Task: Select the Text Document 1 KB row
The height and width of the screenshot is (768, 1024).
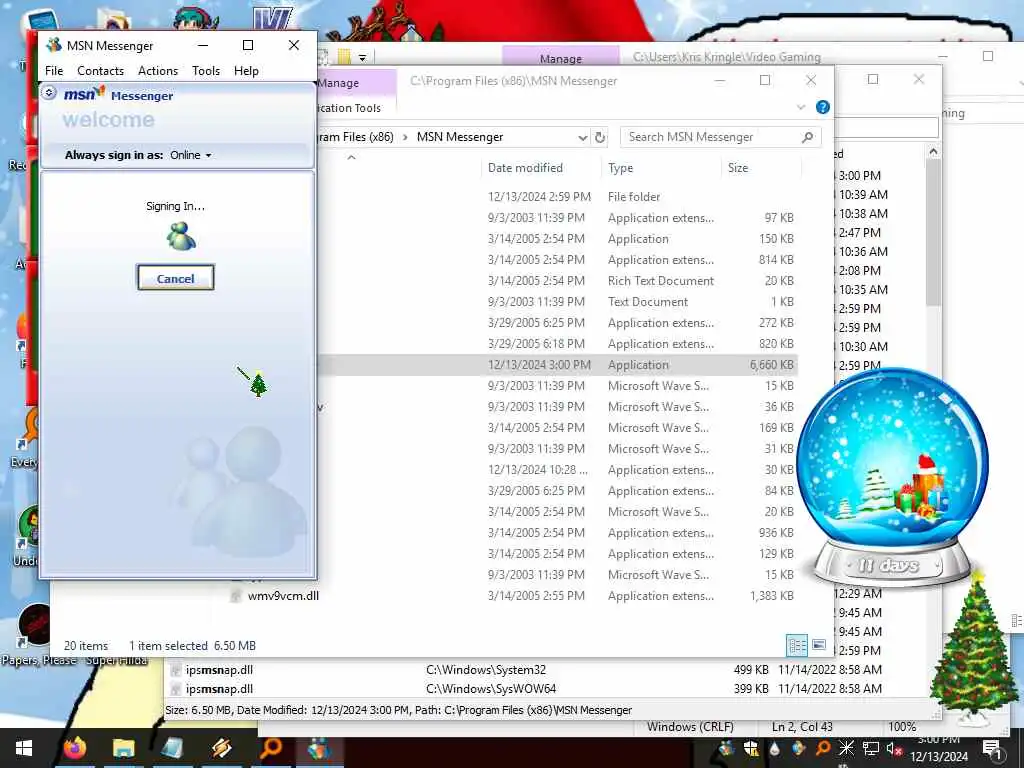Action: click(558, 302)
